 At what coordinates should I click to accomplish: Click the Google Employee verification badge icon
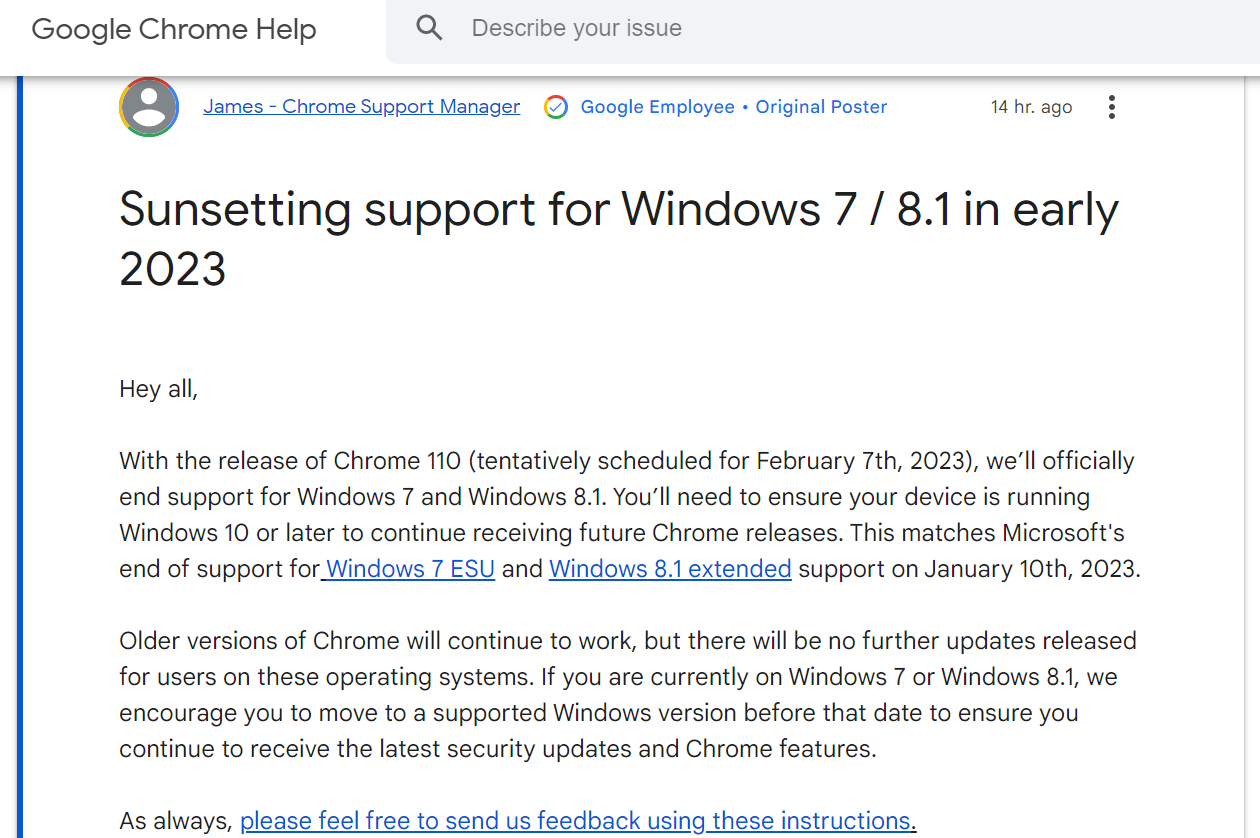555,107
